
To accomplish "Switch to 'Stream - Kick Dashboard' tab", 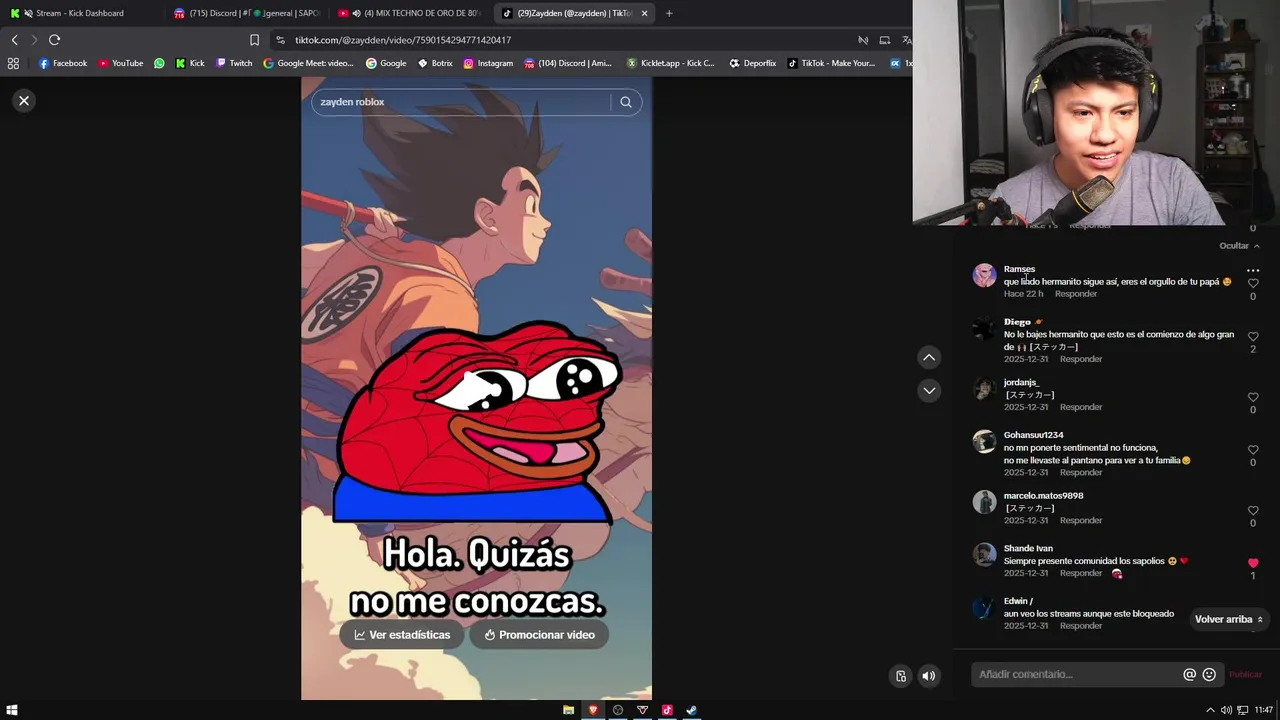I will (80, 13).
